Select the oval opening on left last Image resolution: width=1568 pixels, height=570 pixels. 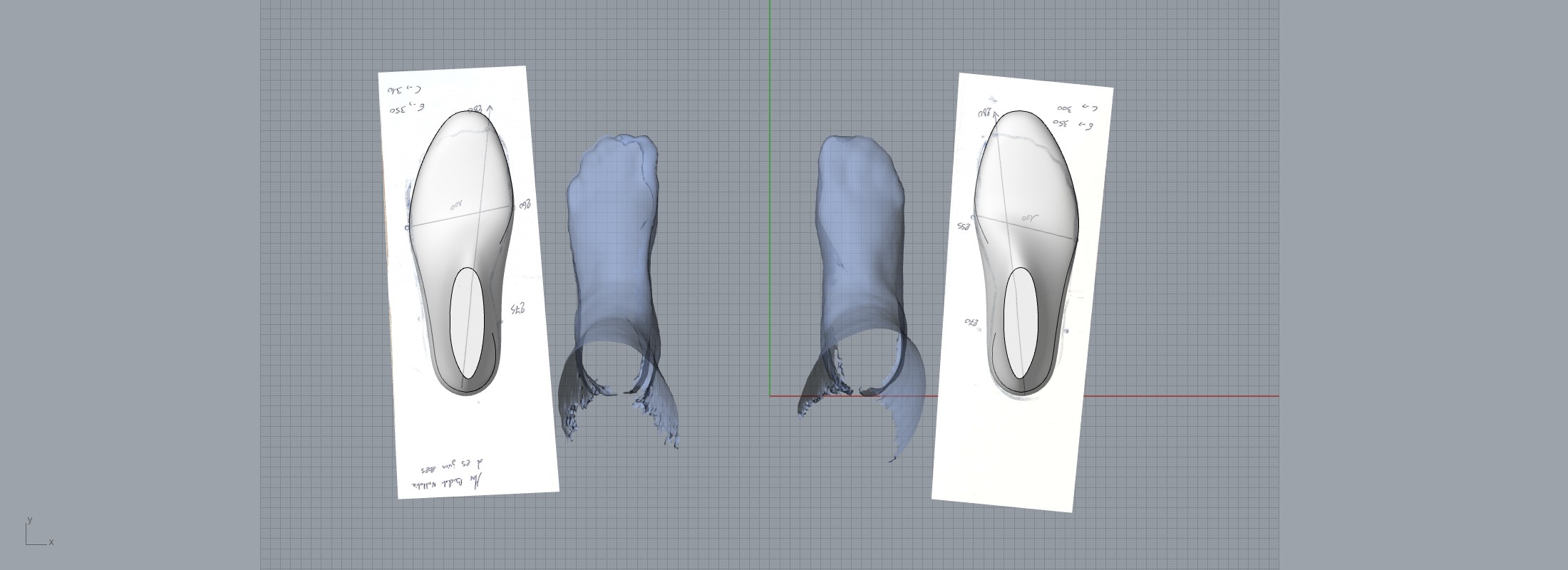point(469,323)
